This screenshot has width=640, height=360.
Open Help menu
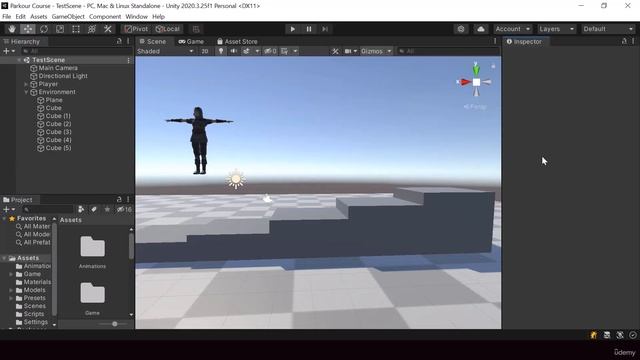click(158, 17)
